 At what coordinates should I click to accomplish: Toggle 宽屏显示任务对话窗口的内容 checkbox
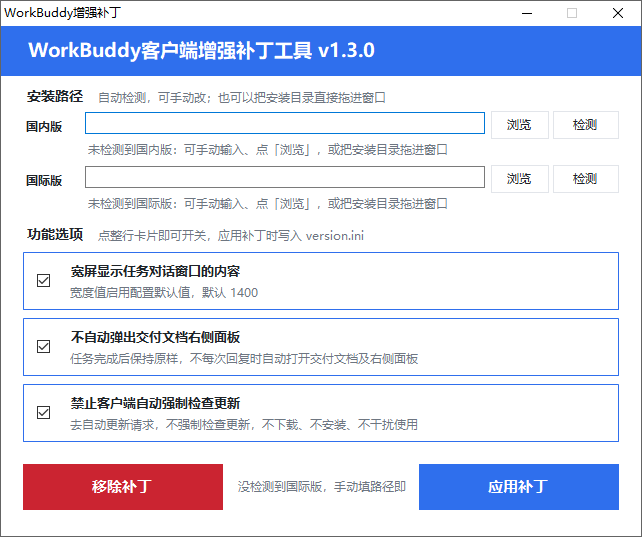point(43,281)
